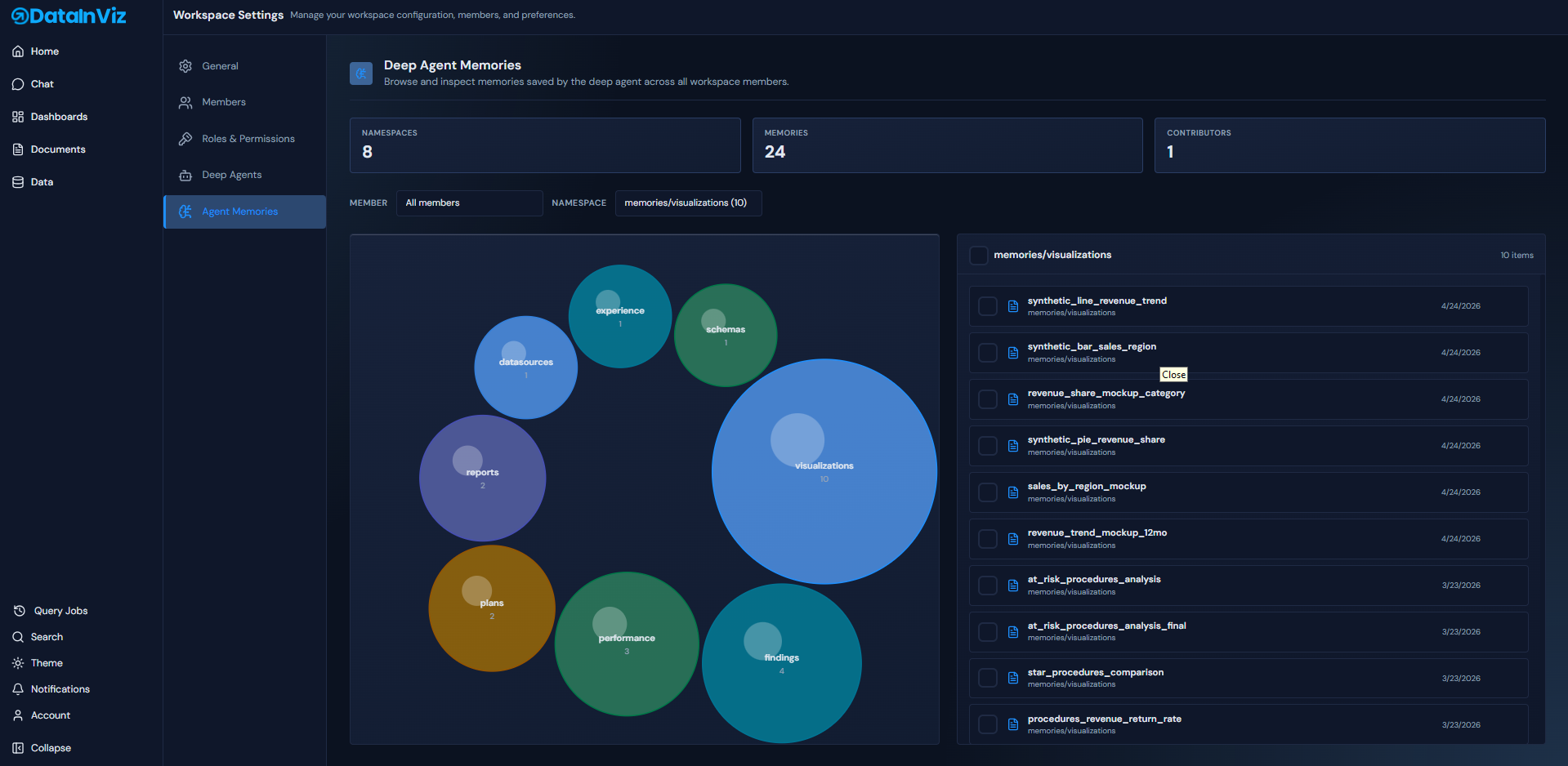This screenshot has width=1568, height=766.
Task: Open Deep Agents settings tab
Action: coord(244,175)
